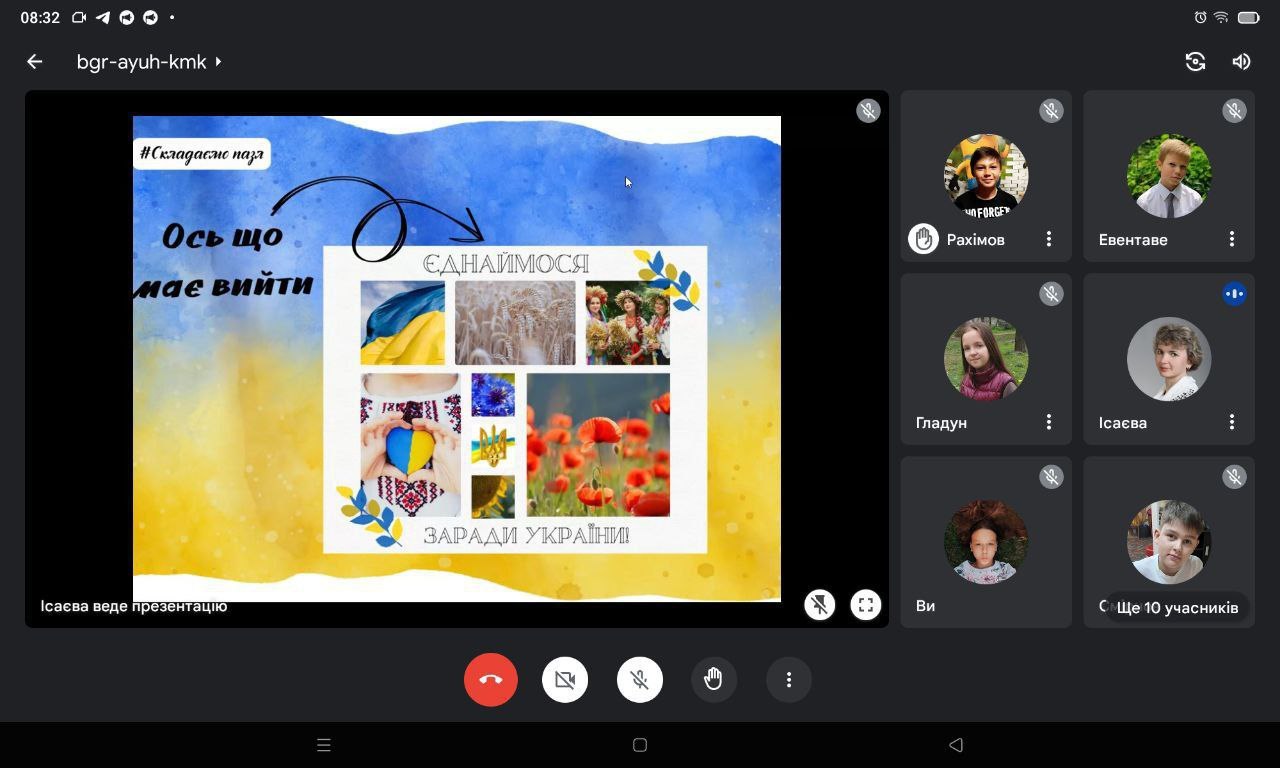
Task: Switch camera using the flip camera icon
Action: pyautogui.click(x=1195, y=62)
